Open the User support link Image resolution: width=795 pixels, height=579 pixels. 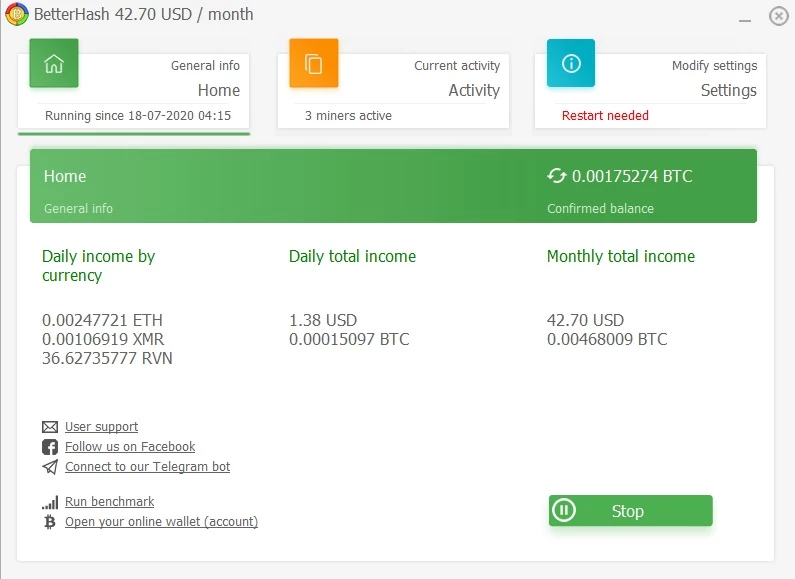(x=101, y=427)
